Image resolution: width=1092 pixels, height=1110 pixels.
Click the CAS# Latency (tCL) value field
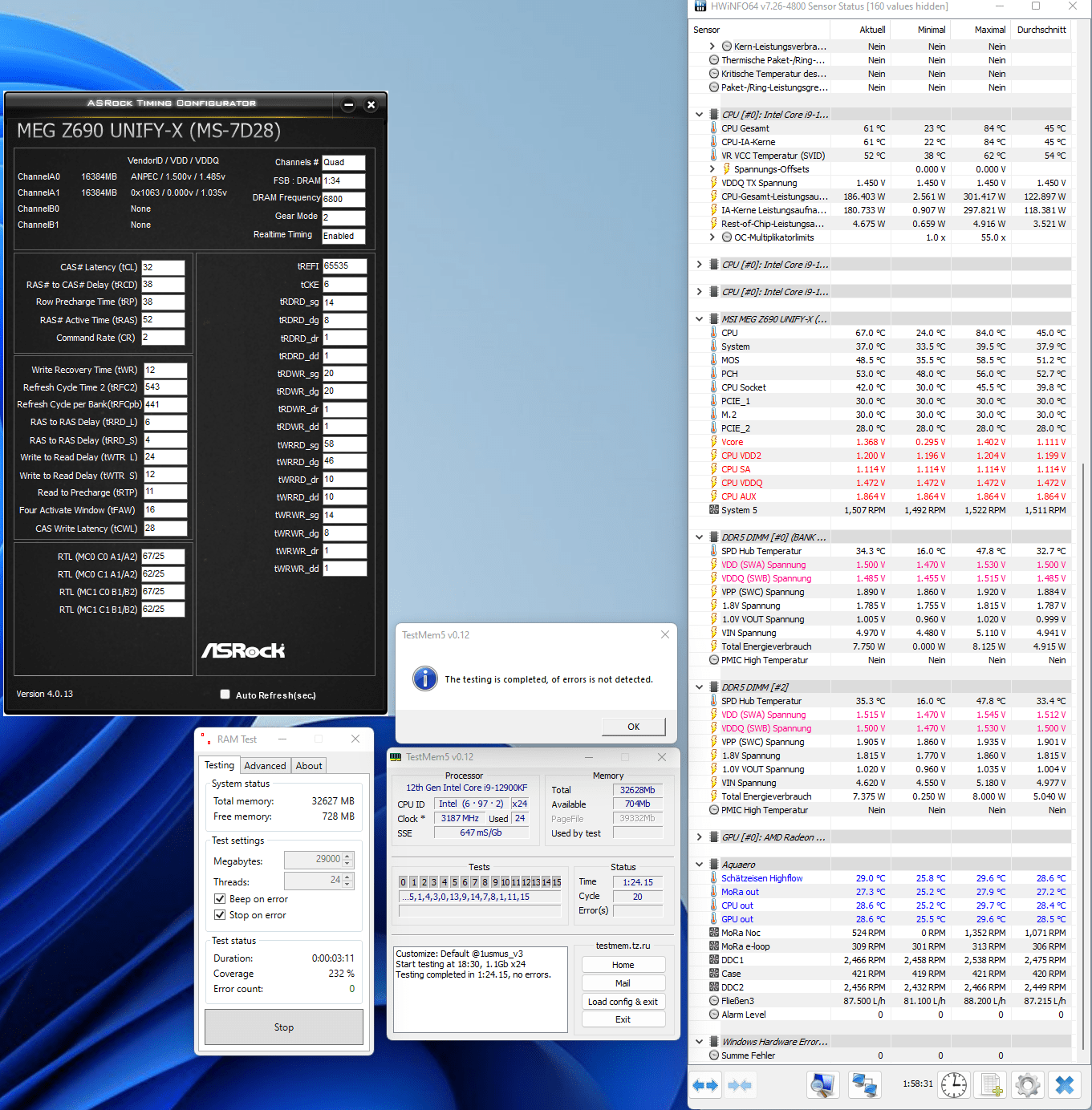point(163,267)
